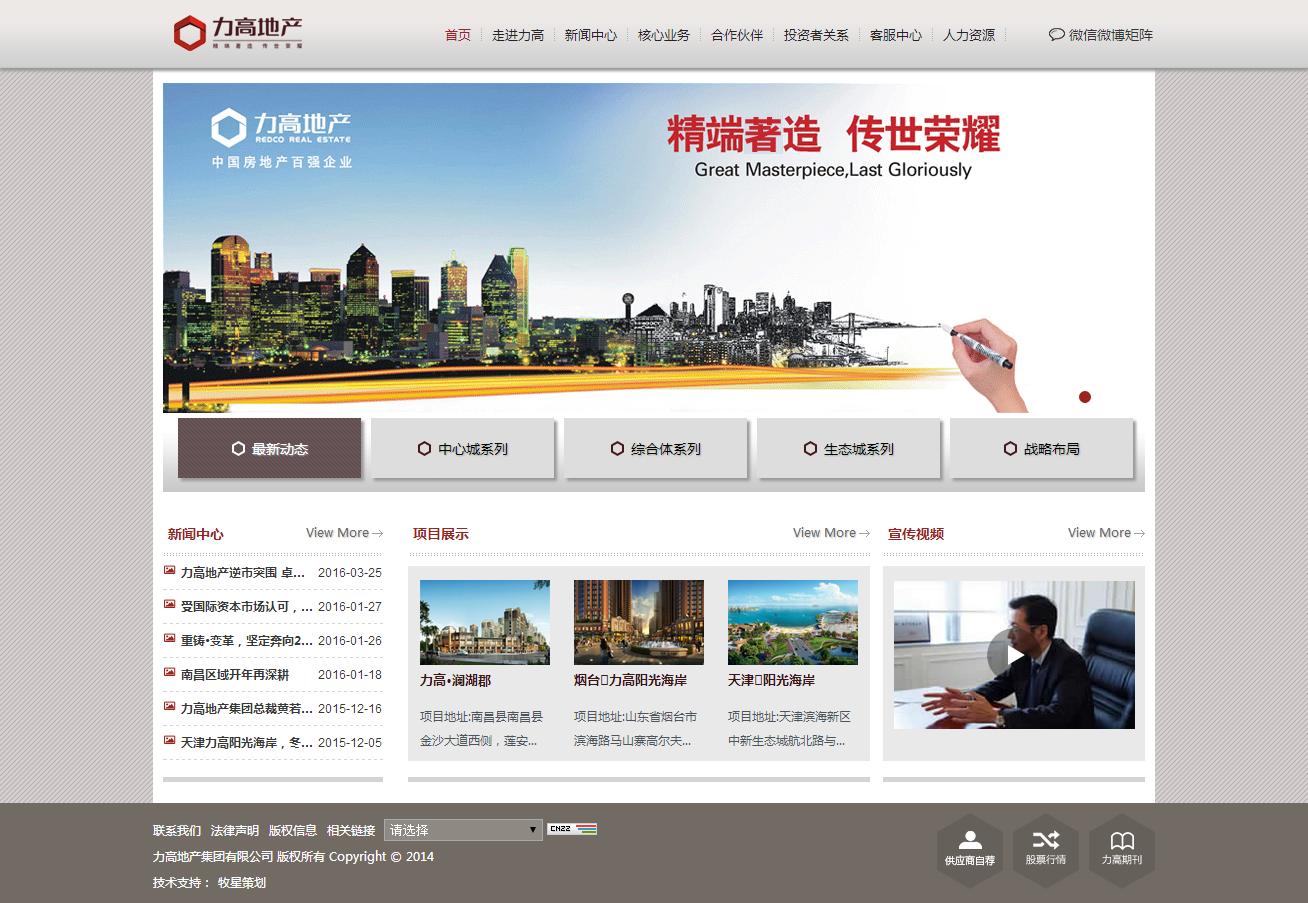Click the 烟台力高阳光海岸 project title
Viewport: 1308px width, 903px height.
tap(630, 681)
